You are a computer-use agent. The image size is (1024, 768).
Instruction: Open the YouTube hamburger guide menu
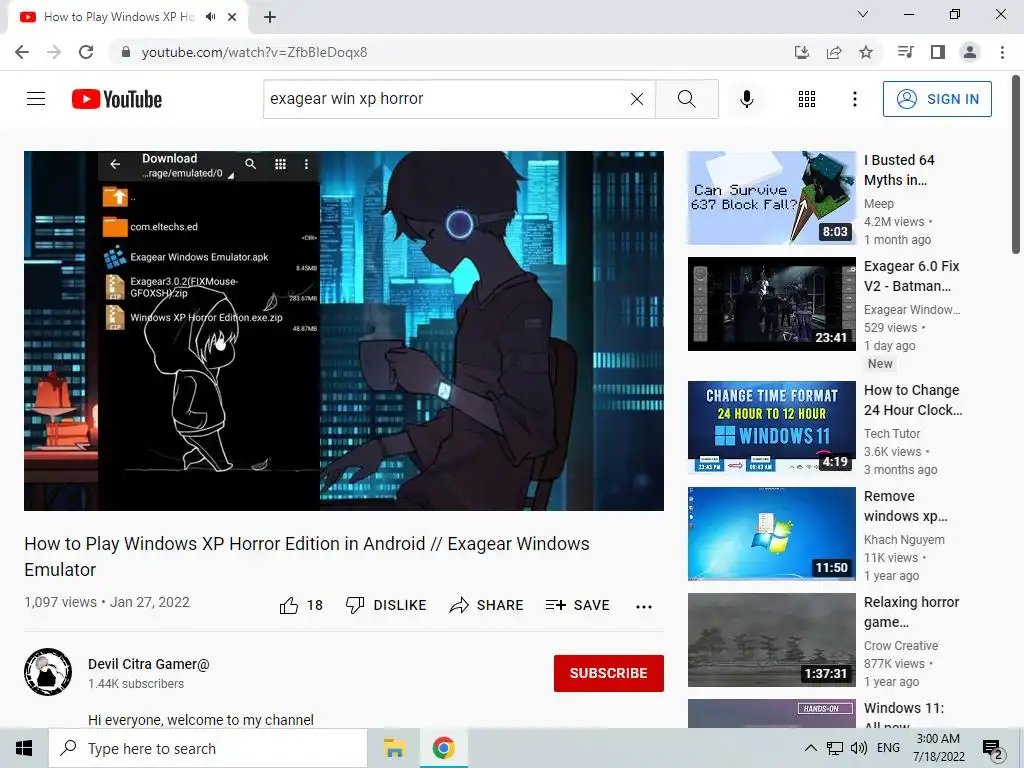pyautogui.click(x=36, y=99)
